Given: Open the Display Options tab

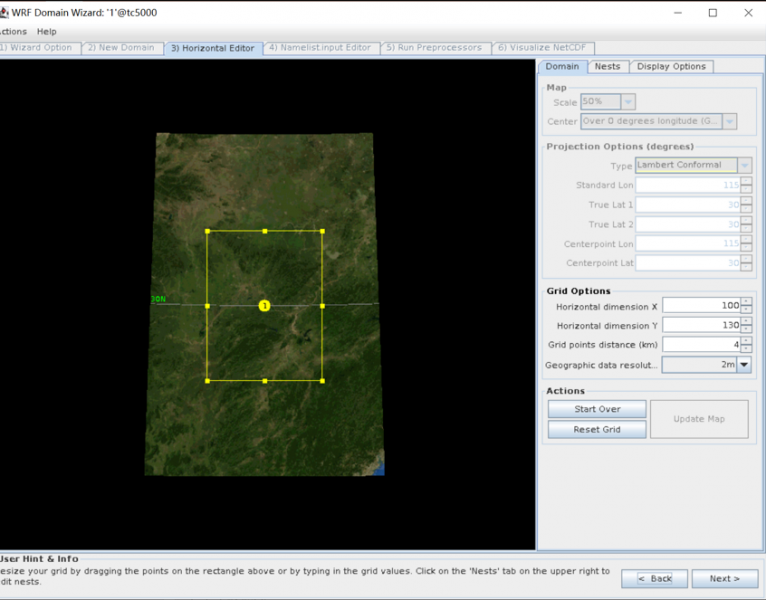Looking at the screenshot, I should [671, 67].
